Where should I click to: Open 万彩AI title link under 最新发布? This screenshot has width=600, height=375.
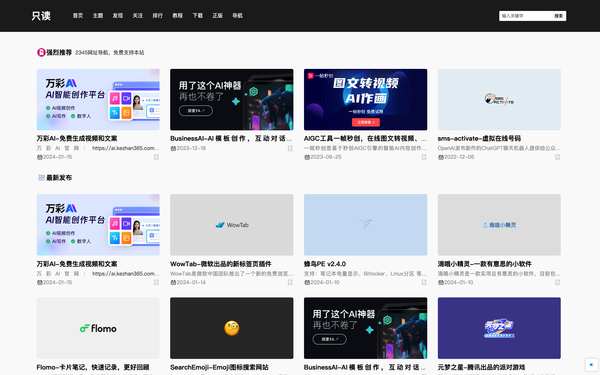pyautogui.click(x=77, y=264)
